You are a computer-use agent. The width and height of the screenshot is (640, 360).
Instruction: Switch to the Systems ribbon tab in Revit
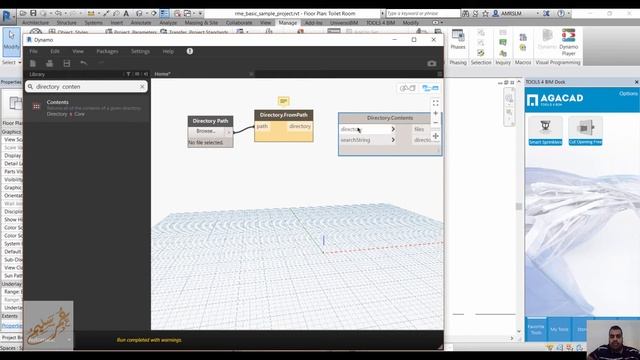[93, 22]
